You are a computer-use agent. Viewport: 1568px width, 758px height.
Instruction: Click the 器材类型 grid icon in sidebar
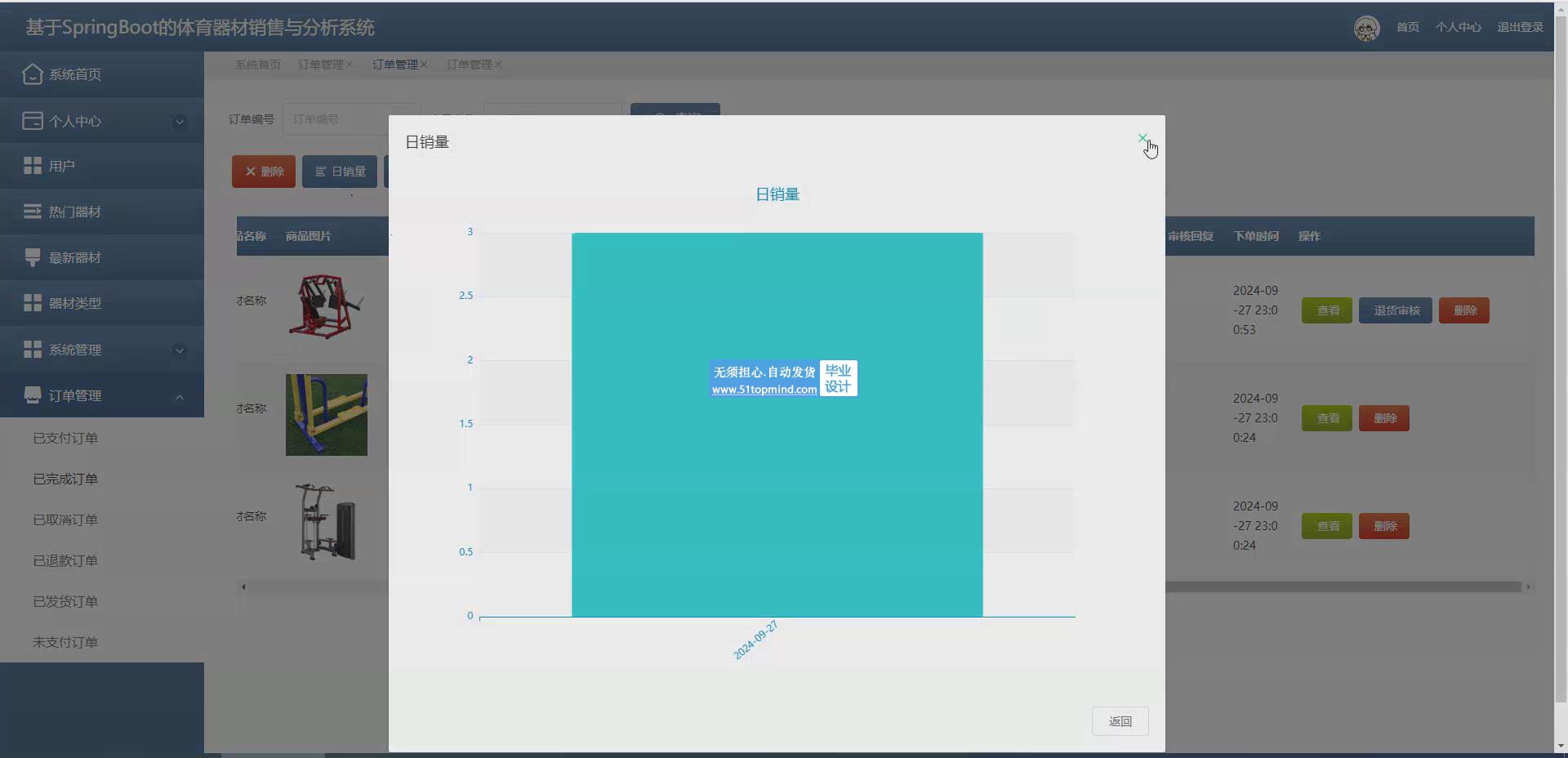coord(33,303)
